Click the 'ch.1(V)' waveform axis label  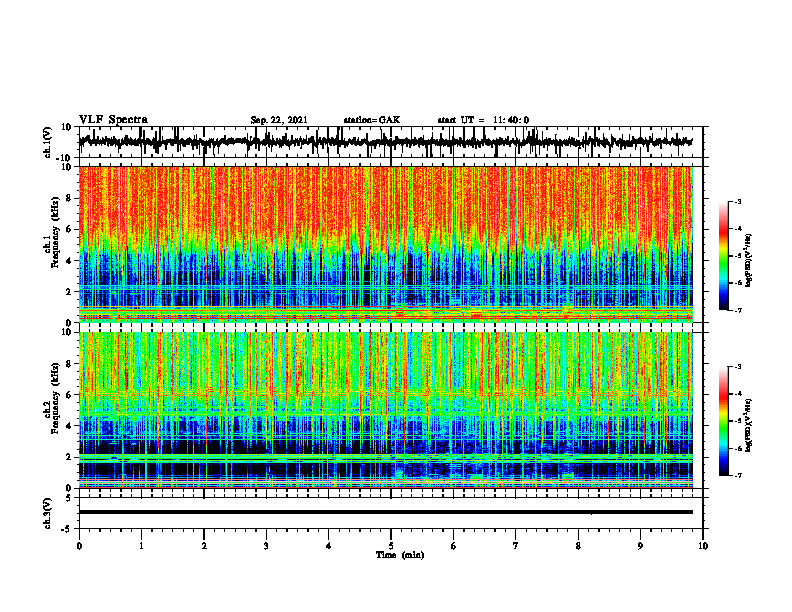[48, 142]
